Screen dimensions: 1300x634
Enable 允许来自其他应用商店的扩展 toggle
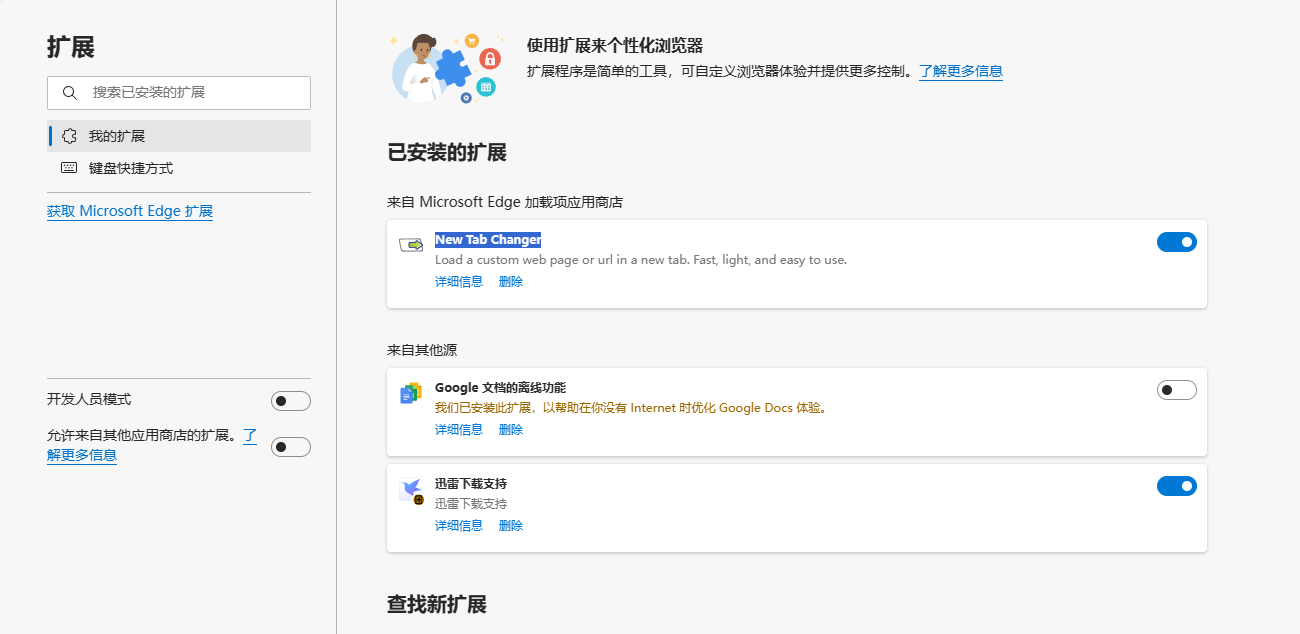[x=291, y=447]
